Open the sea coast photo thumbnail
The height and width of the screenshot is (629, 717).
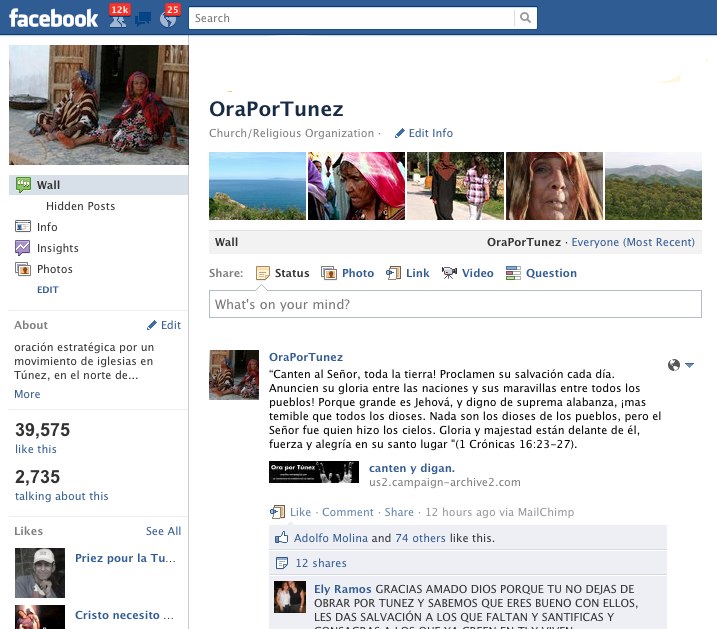coord(257,186)
